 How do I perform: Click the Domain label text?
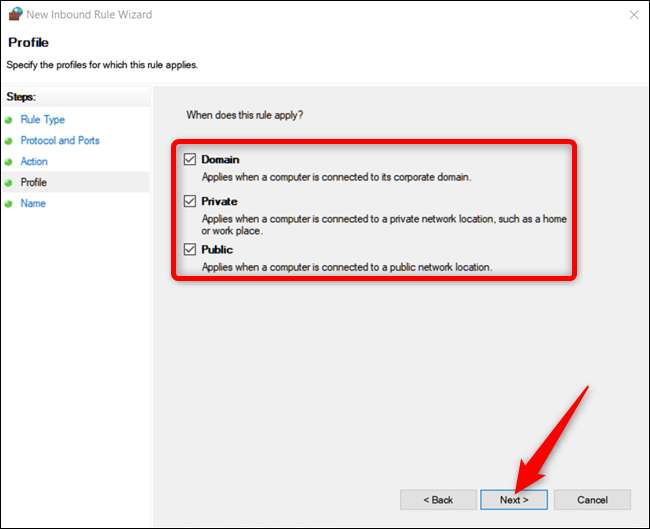point(220,160)
